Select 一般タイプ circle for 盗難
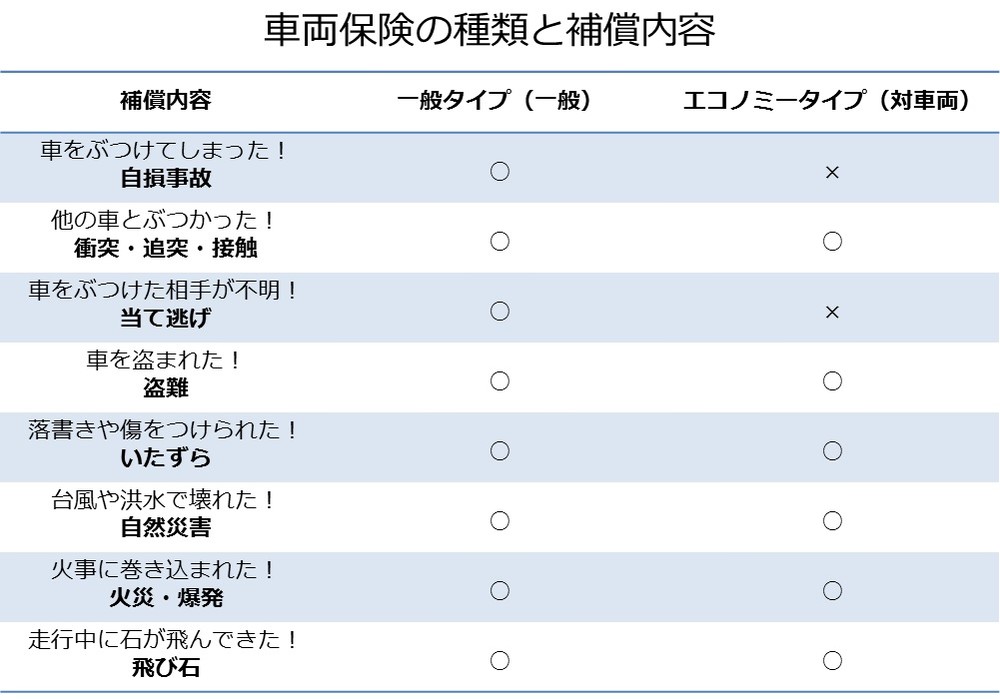 [500, 381]
